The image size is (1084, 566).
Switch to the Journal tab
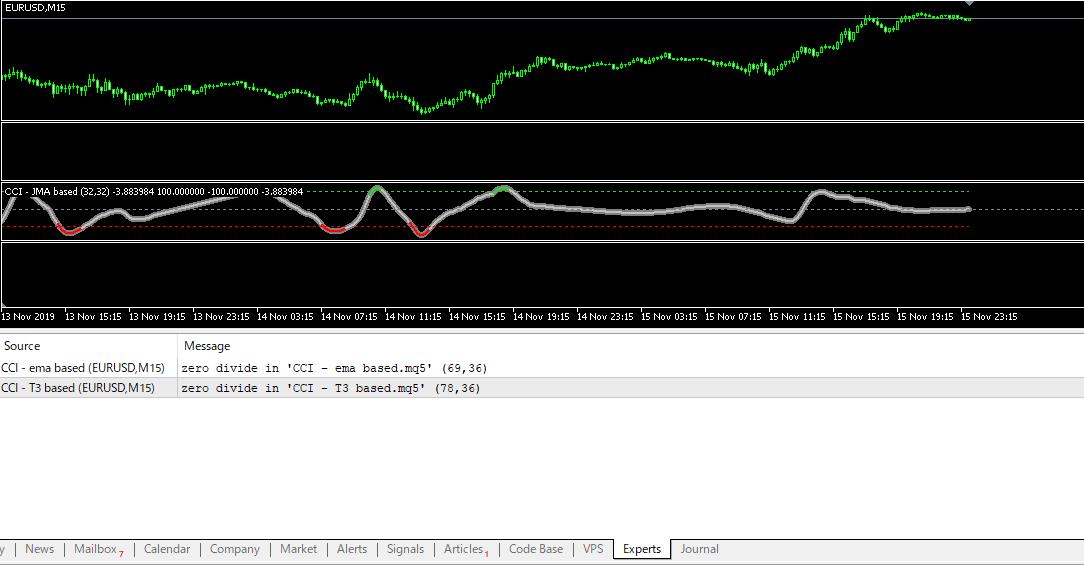point(699,549)
